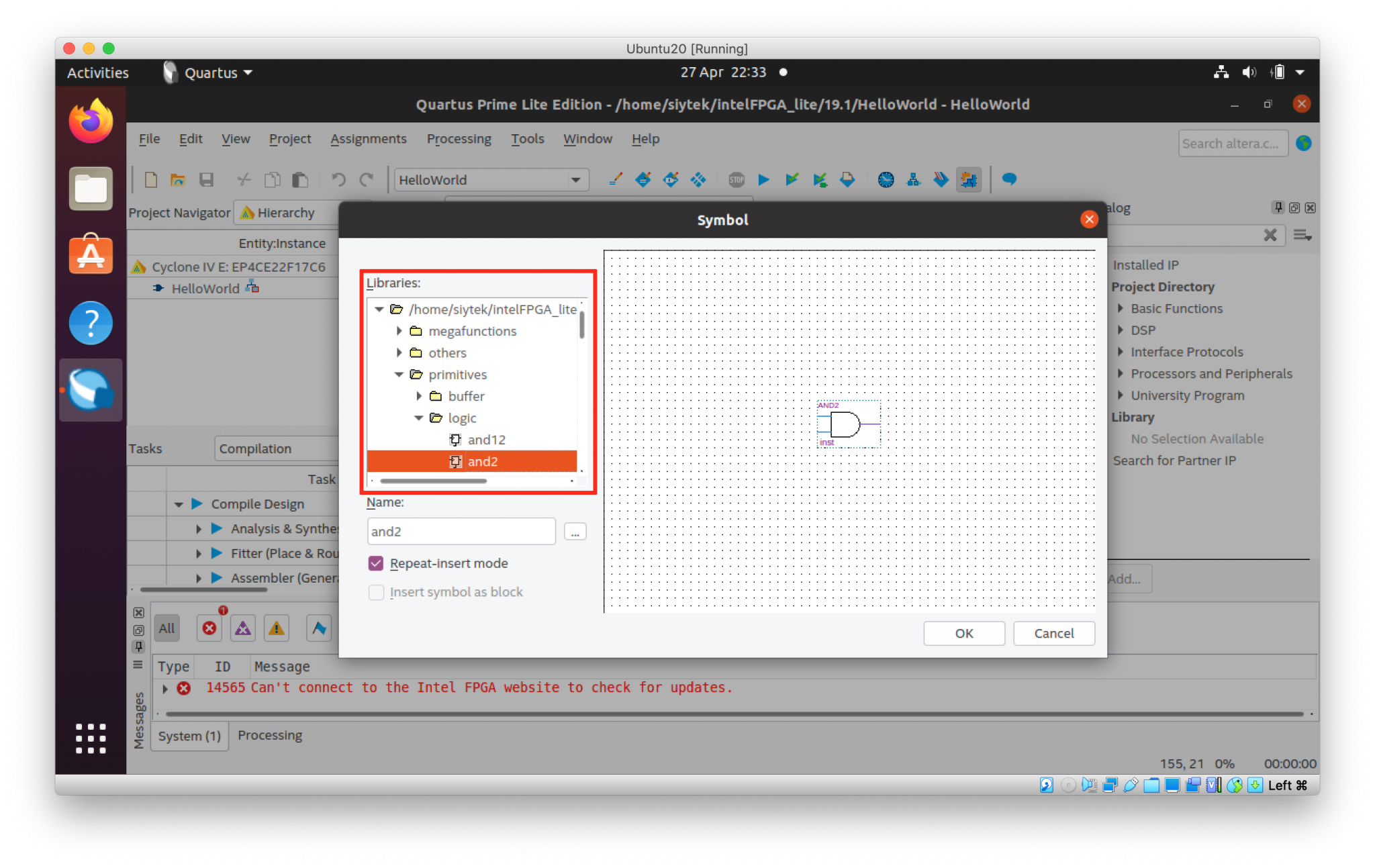Screen dimensions: 1375x868
Task: Toggle the warnings filter in Messages panel
Action: click(276, 628)
